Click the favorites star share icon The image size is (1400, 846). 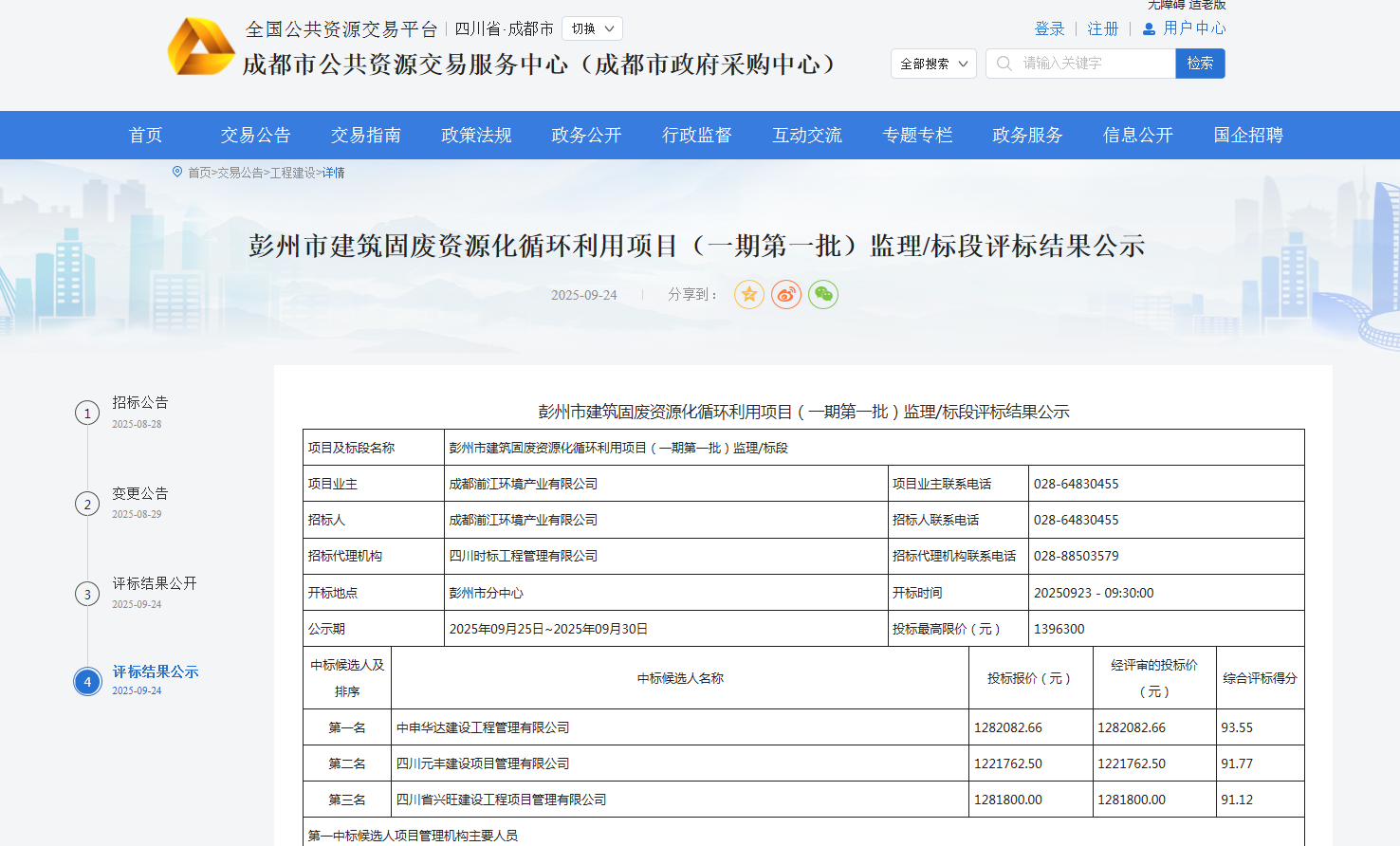coord(748,295)
